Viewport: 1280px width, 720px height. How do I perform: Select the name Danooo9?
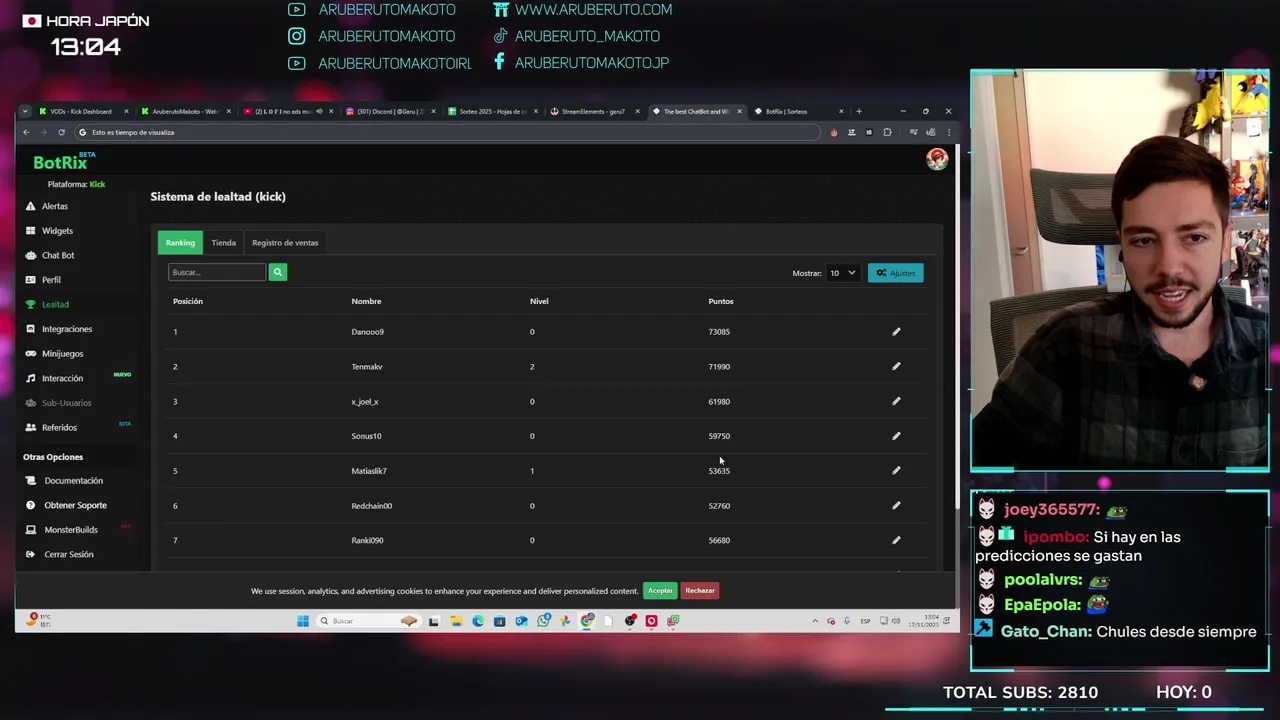(x=367, y=332)
